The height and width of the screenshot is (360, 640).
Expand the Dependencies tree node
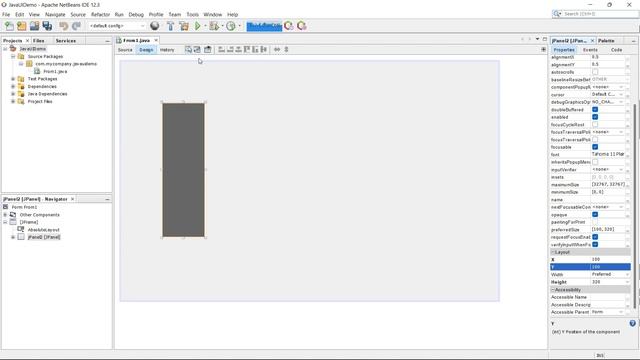pyautogui.click(x=13, y=87)
